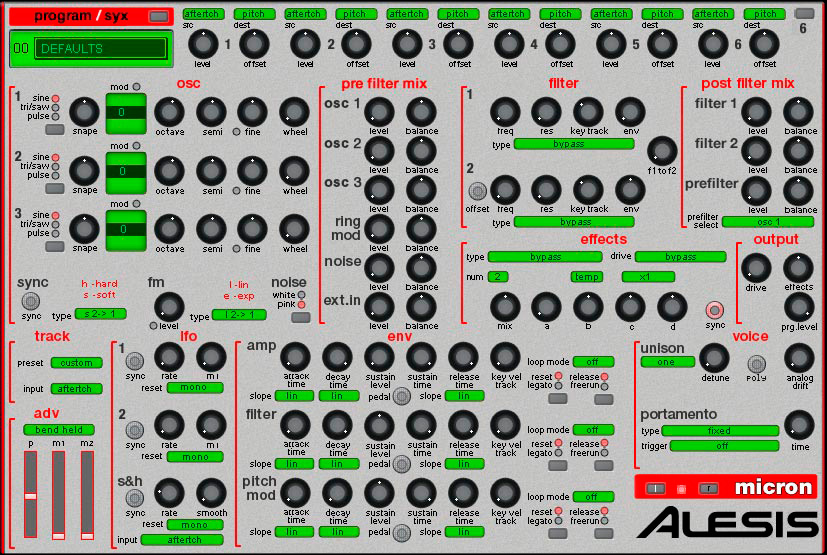The height and width of the screenshot is (555, 827).
Task: Toggle filter 2 offset button
Action: click(477, 190)
